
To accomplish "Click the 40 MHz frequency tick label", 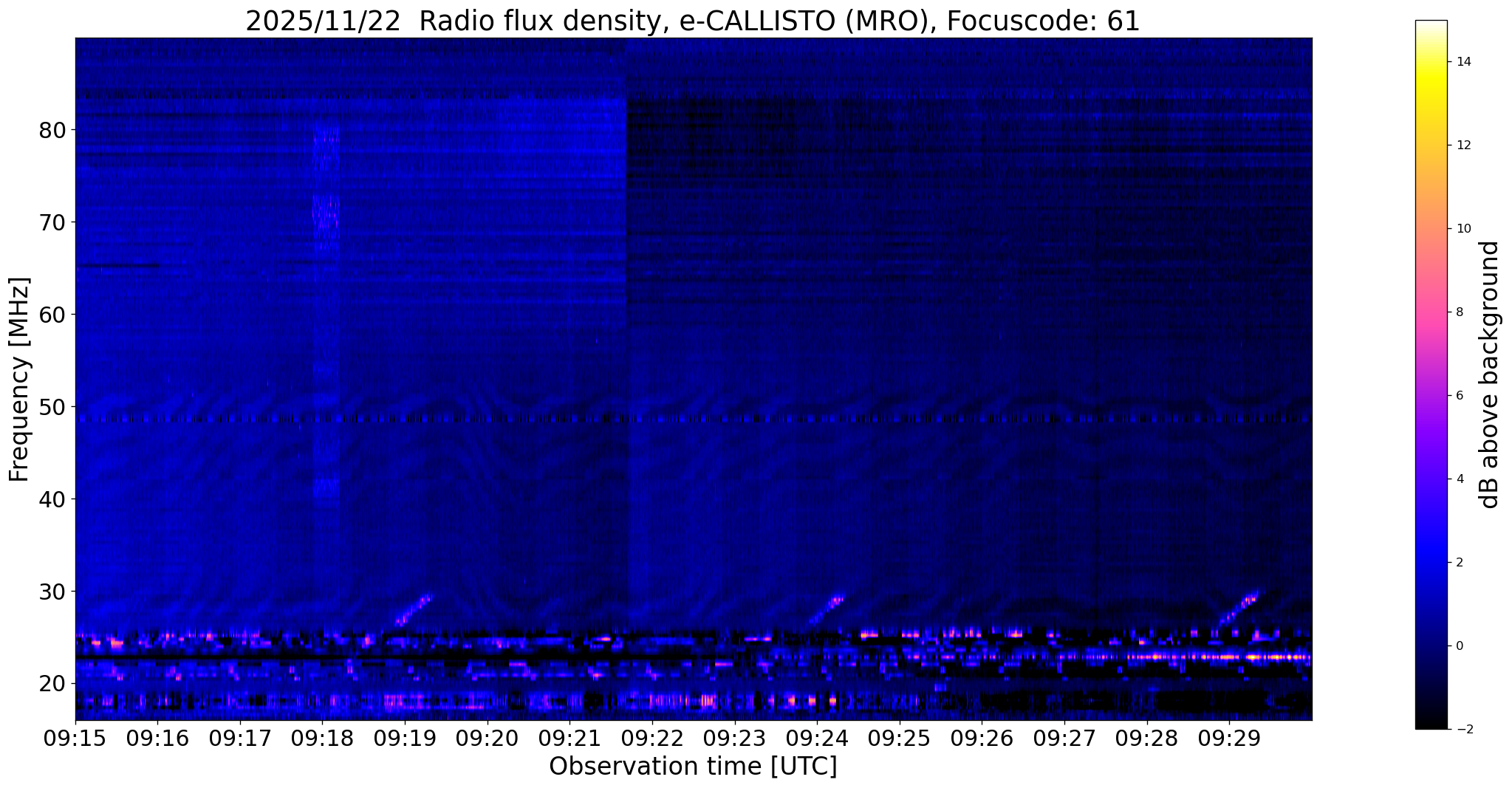I will pyautogui.click(x=52, y=499).
